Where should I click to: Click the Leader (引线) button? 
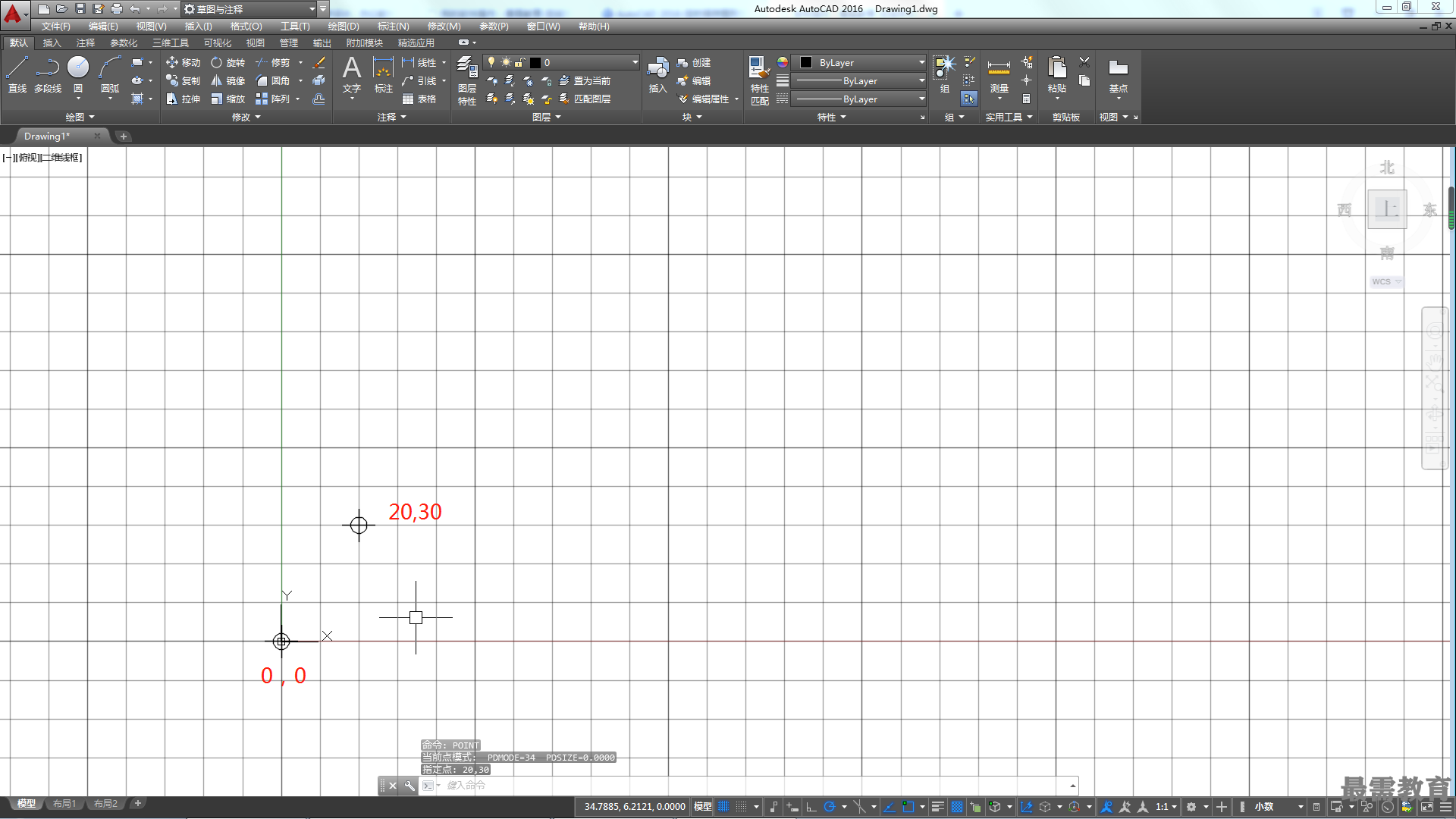pyautogui.click(x=419, y=80)
